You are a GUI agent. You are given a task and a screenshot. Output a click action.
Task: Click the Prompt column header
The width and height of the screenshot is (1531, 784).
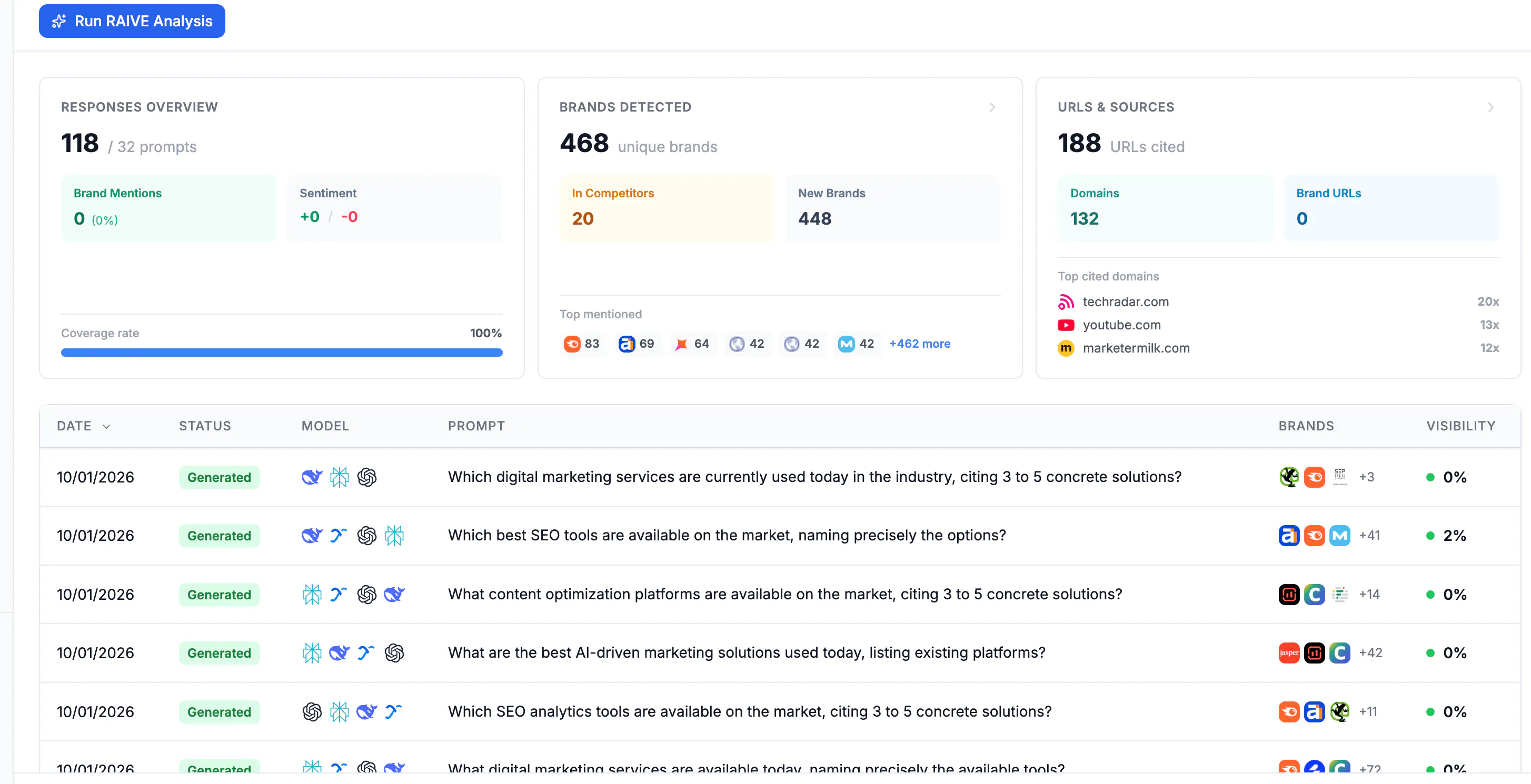click(476, 426)
